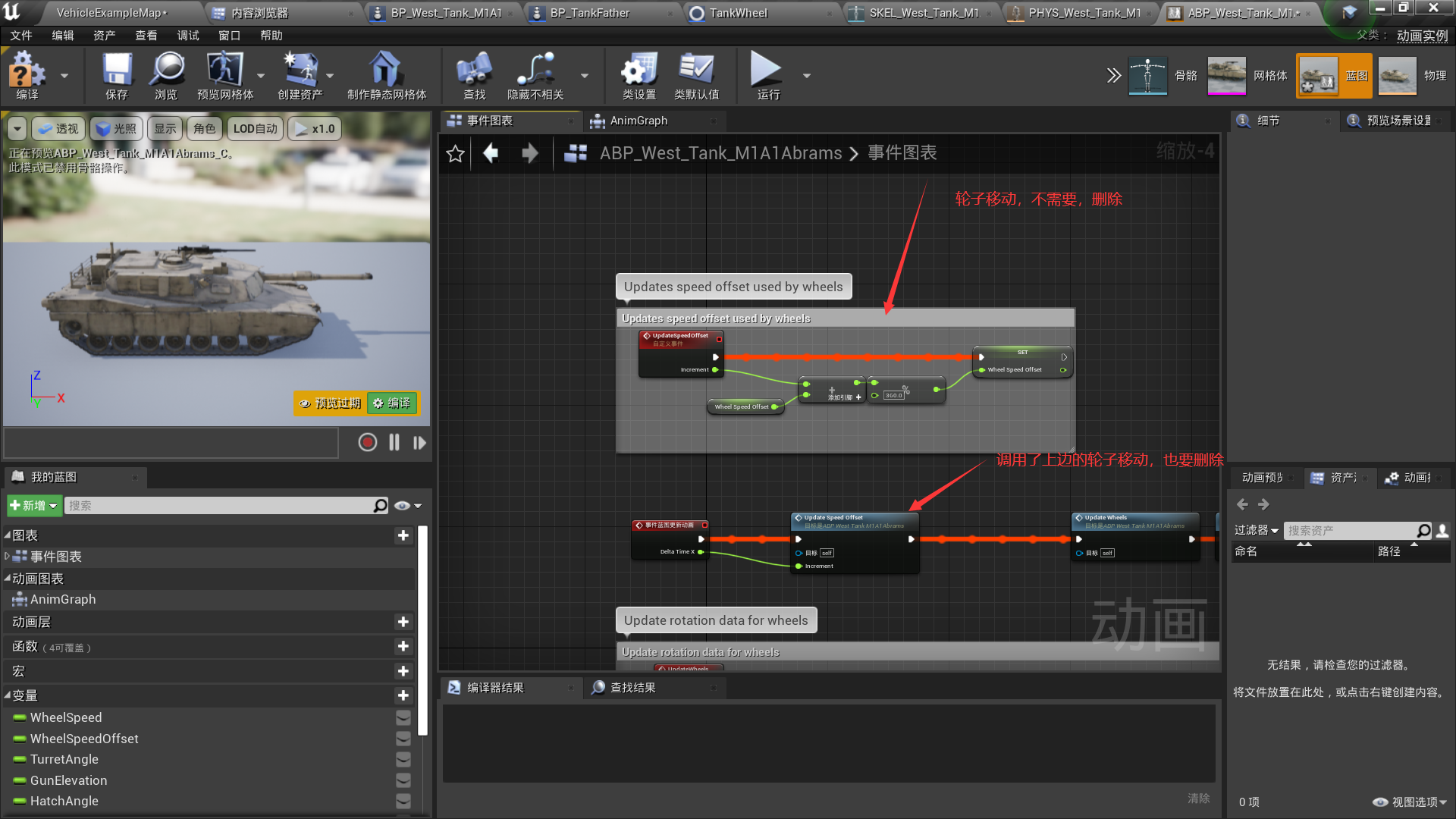Switch to AnimGraph tab

tap(639, 121)
